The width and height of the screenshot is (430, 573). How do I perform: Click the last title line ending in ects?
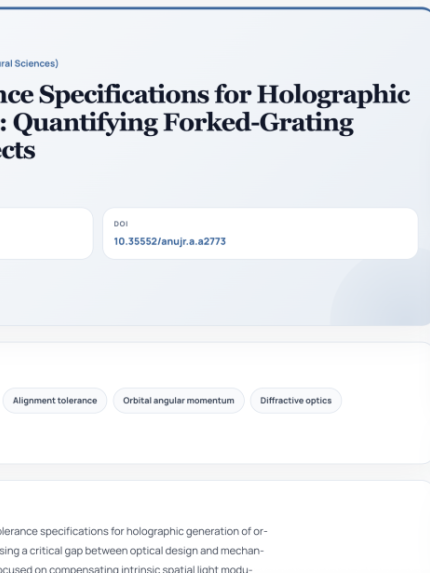18,151
